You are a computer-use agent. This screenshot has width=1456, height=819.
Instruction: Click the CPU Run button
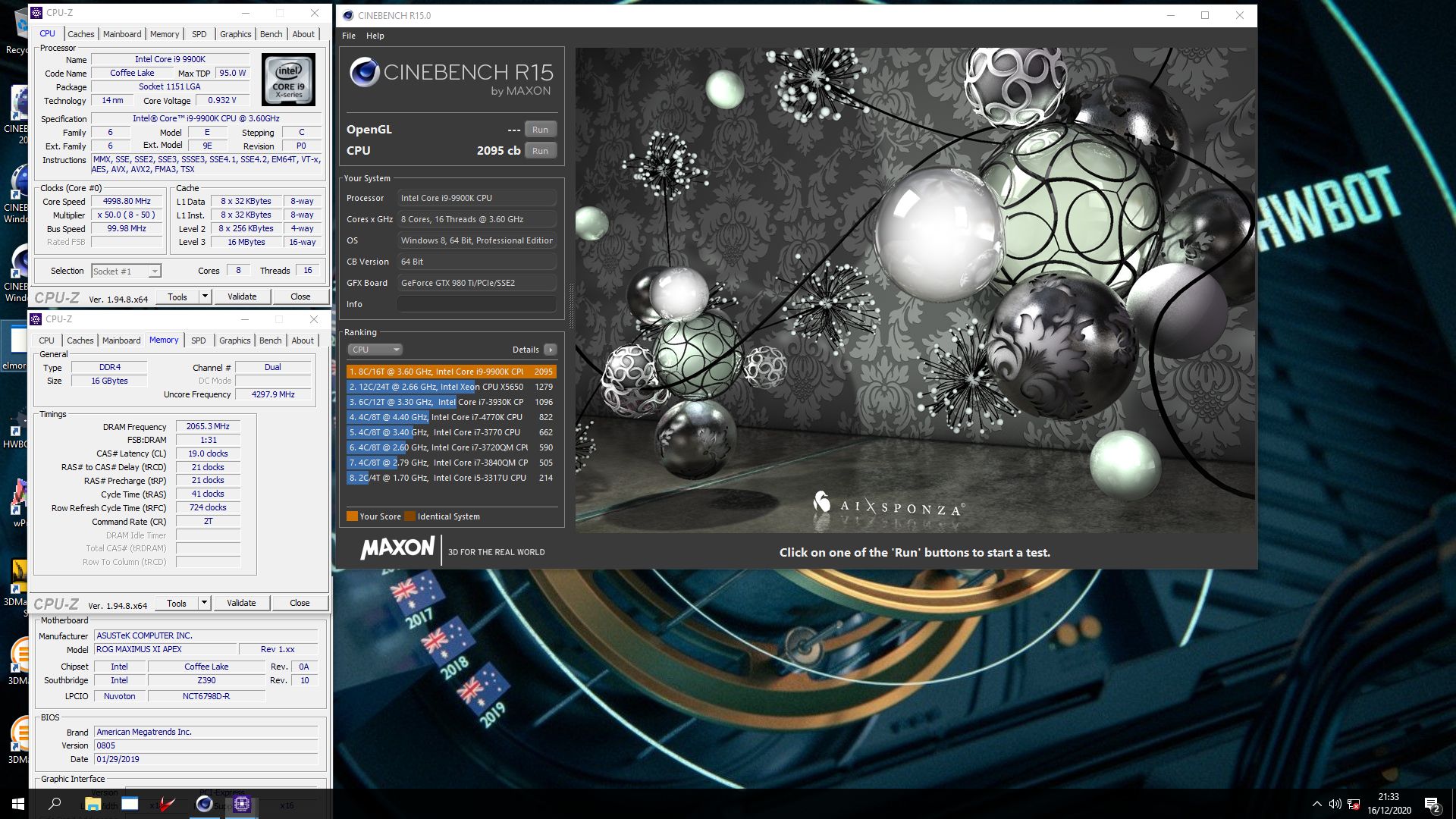click(x=540, y=151)
